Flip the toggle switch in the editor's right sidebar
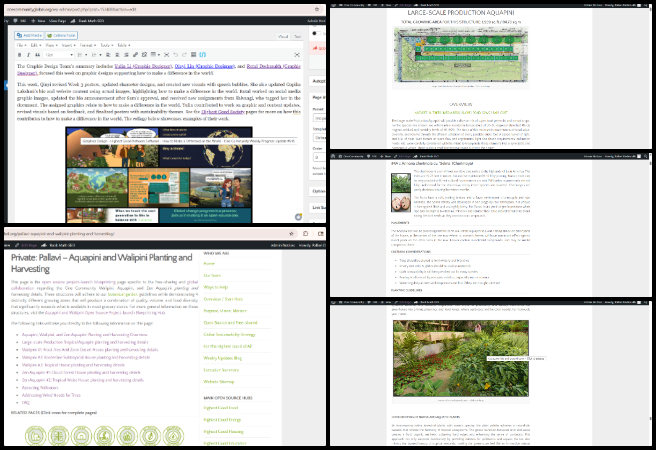This screenshot has width=656, height=450. tap(316, 33)
